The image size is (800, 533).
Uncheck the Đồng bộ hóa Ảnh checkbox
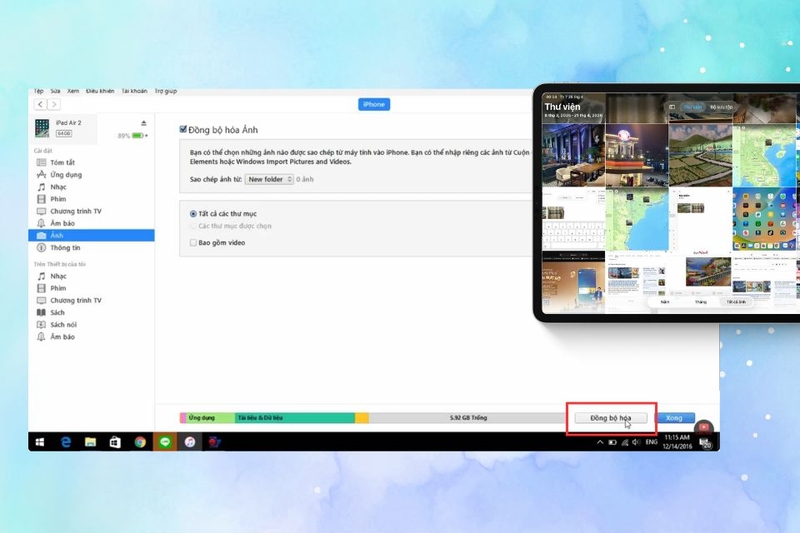click(x=183, y=129)
